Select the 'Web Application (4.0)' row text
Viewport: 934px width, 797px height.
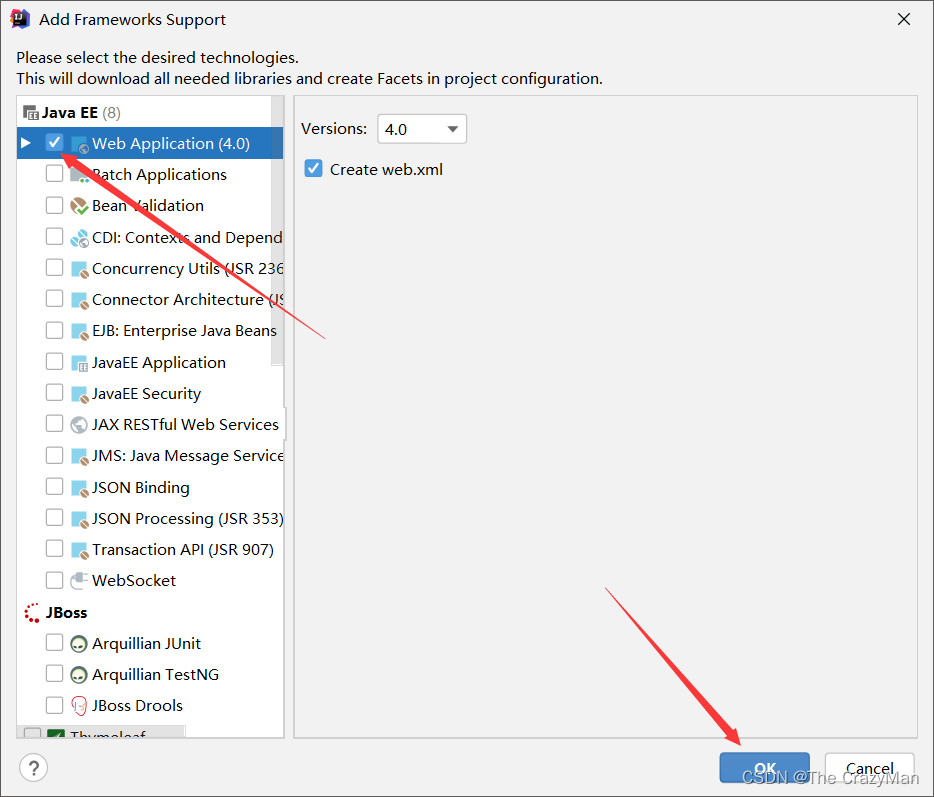[x=171, y=144]
